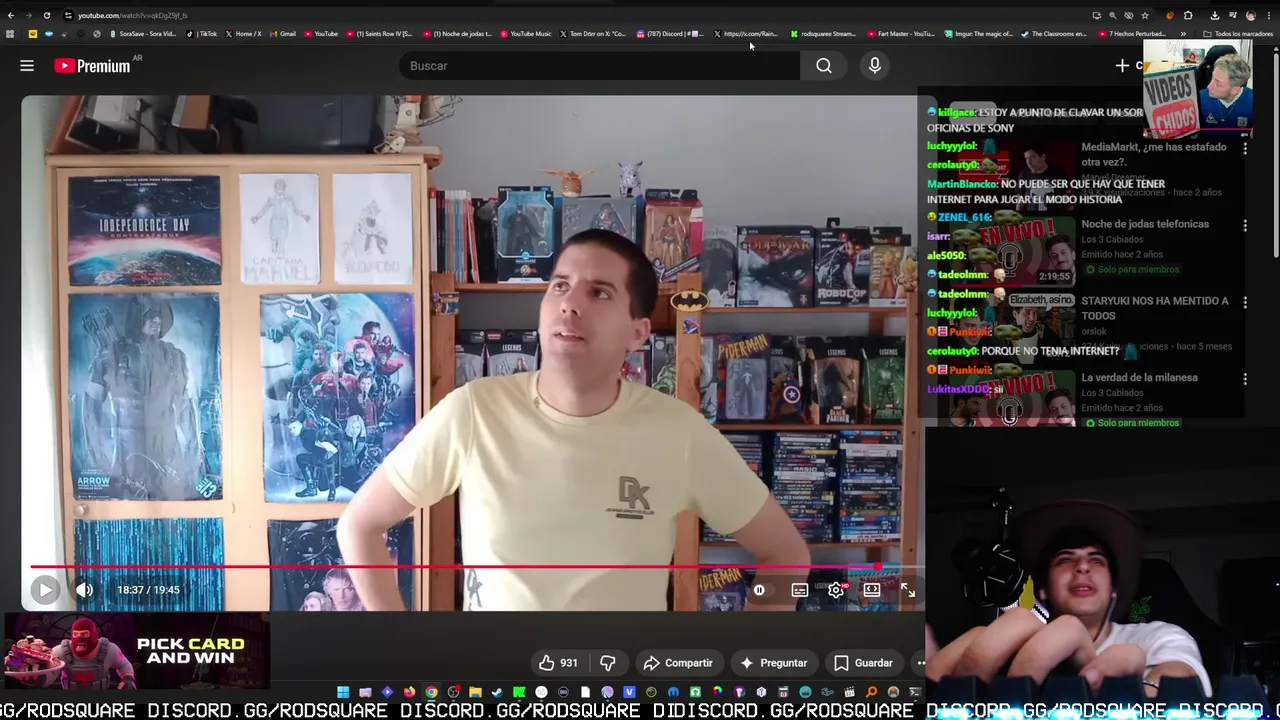The height and width of the screenshot is (720, 1280).
Task: Open the Imgur: The magic of bookmark
Action: [979, 34]
